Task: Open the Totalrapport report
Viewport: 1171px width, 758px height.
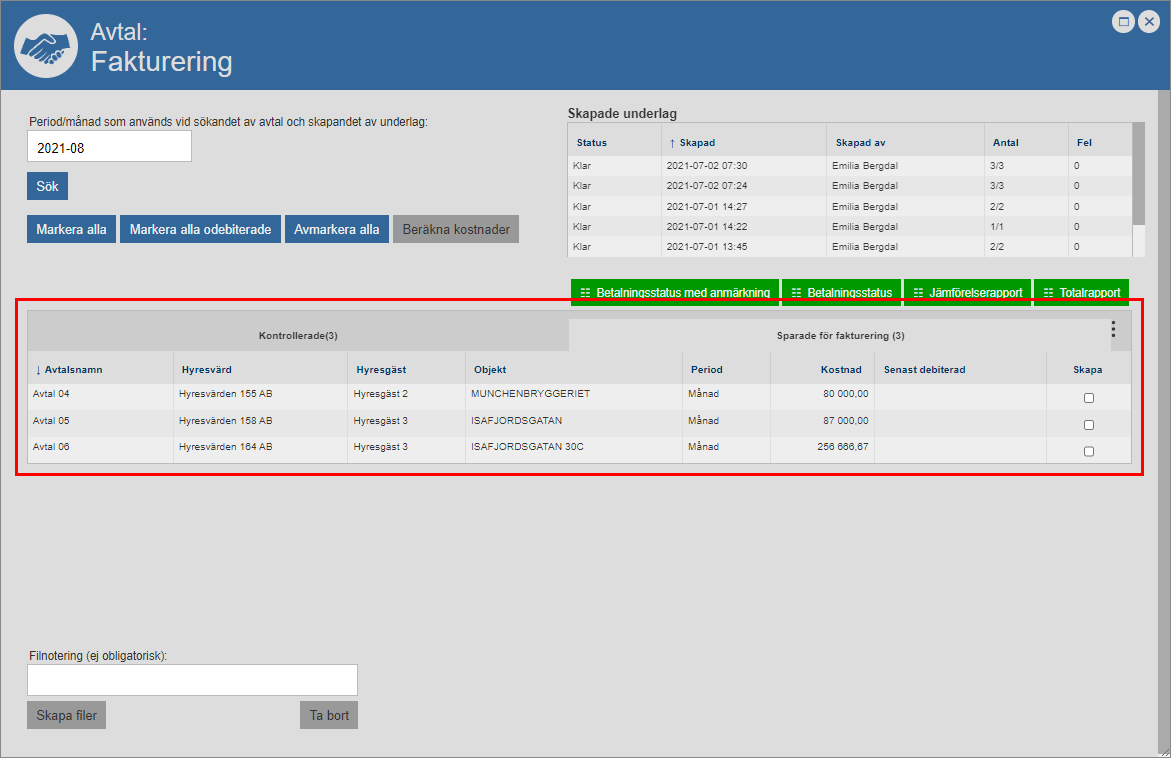Action: coord(1080,293)
